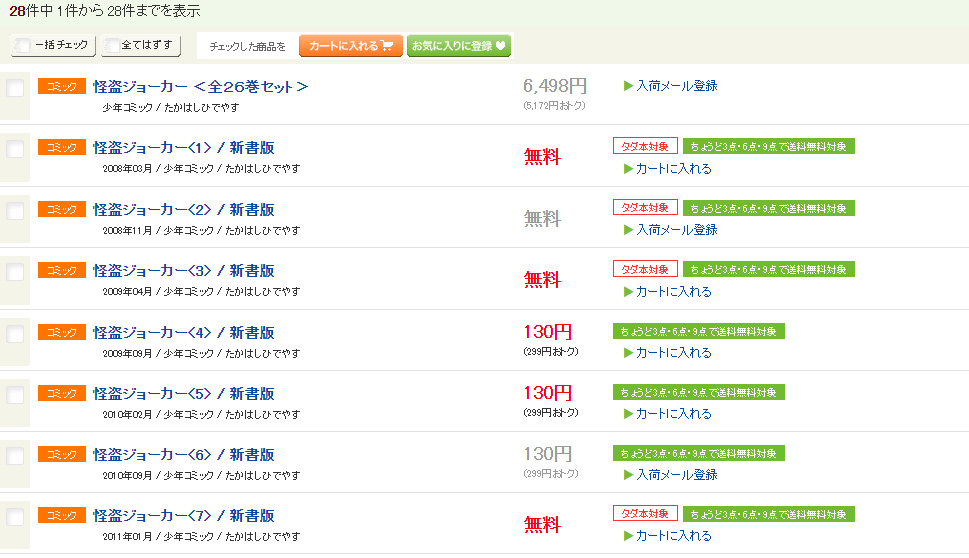Click the green 送料無料対象 badge on volume 5

[x=698, y=392]
